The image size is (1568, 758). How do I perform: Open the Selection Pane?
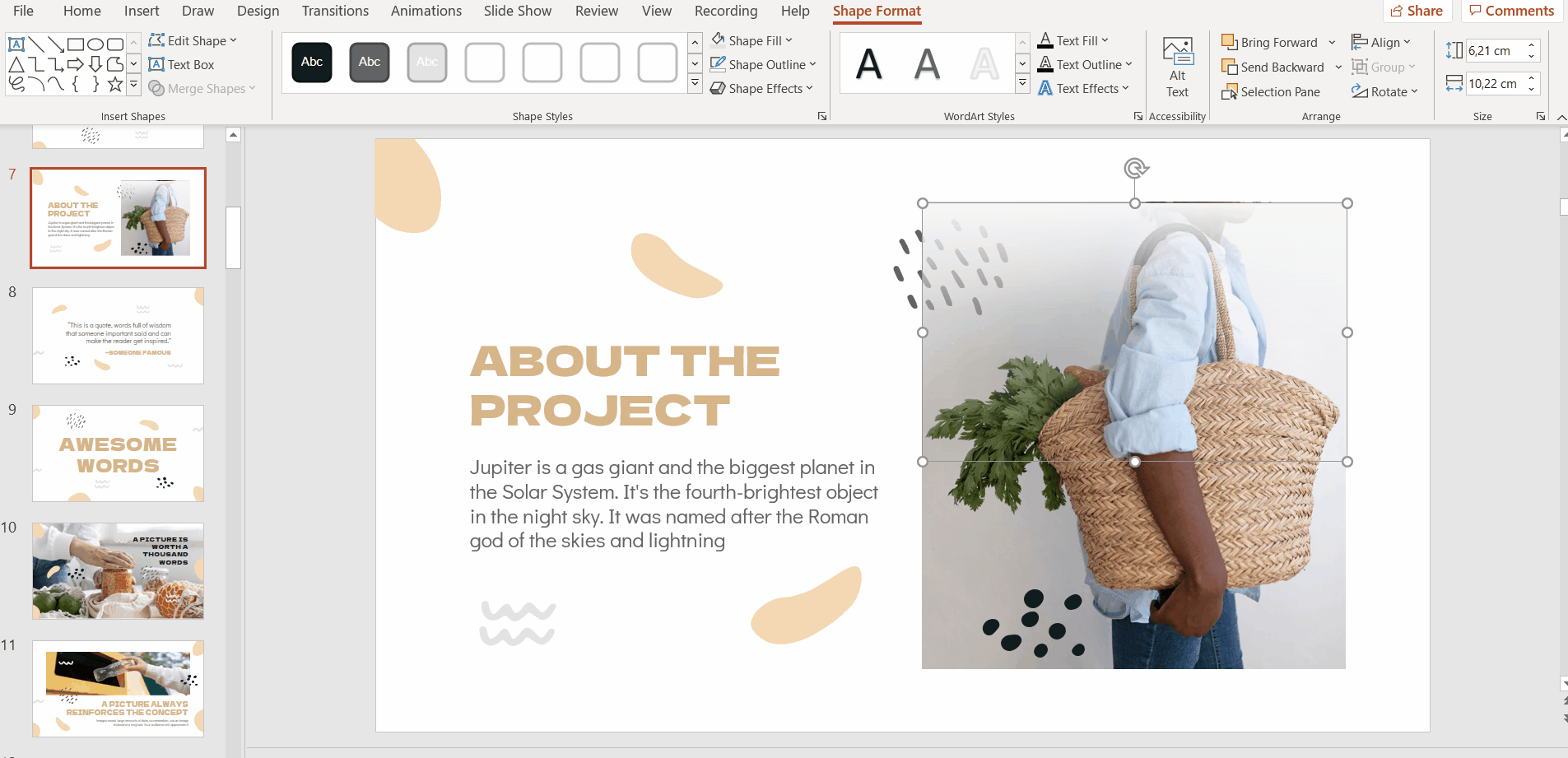(1271, 92)
